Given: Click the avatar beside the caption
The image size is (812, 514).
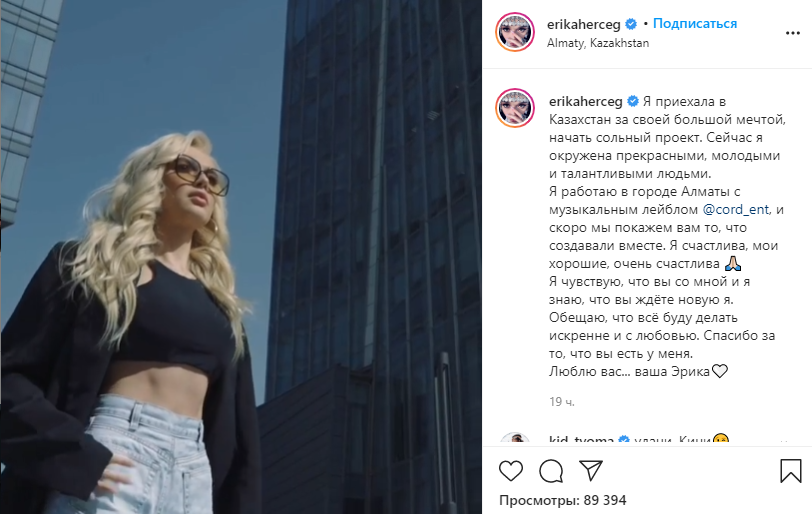Looking at the screenshot, I should coord(515,108).
